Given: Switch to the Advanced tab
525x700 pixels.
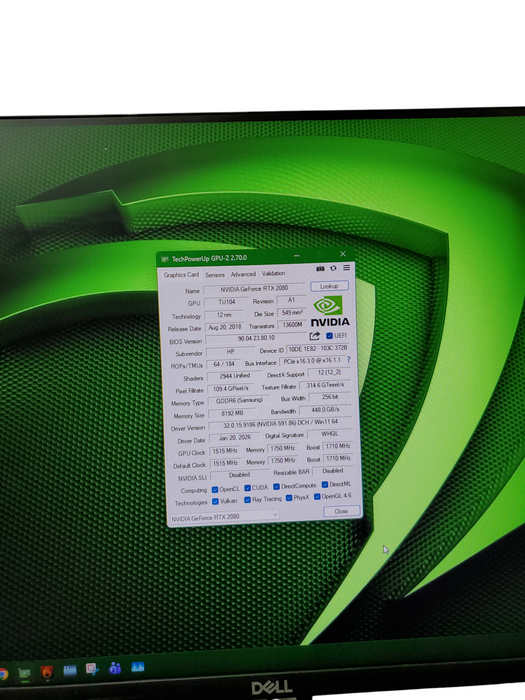Looking at the screenshot, I should click(x=243, y=274).
